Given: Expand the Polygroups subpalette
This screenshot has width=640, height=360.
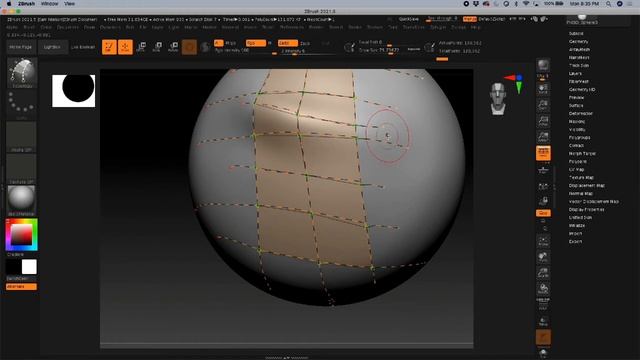Looking at the screenshot, I should 579,138.
